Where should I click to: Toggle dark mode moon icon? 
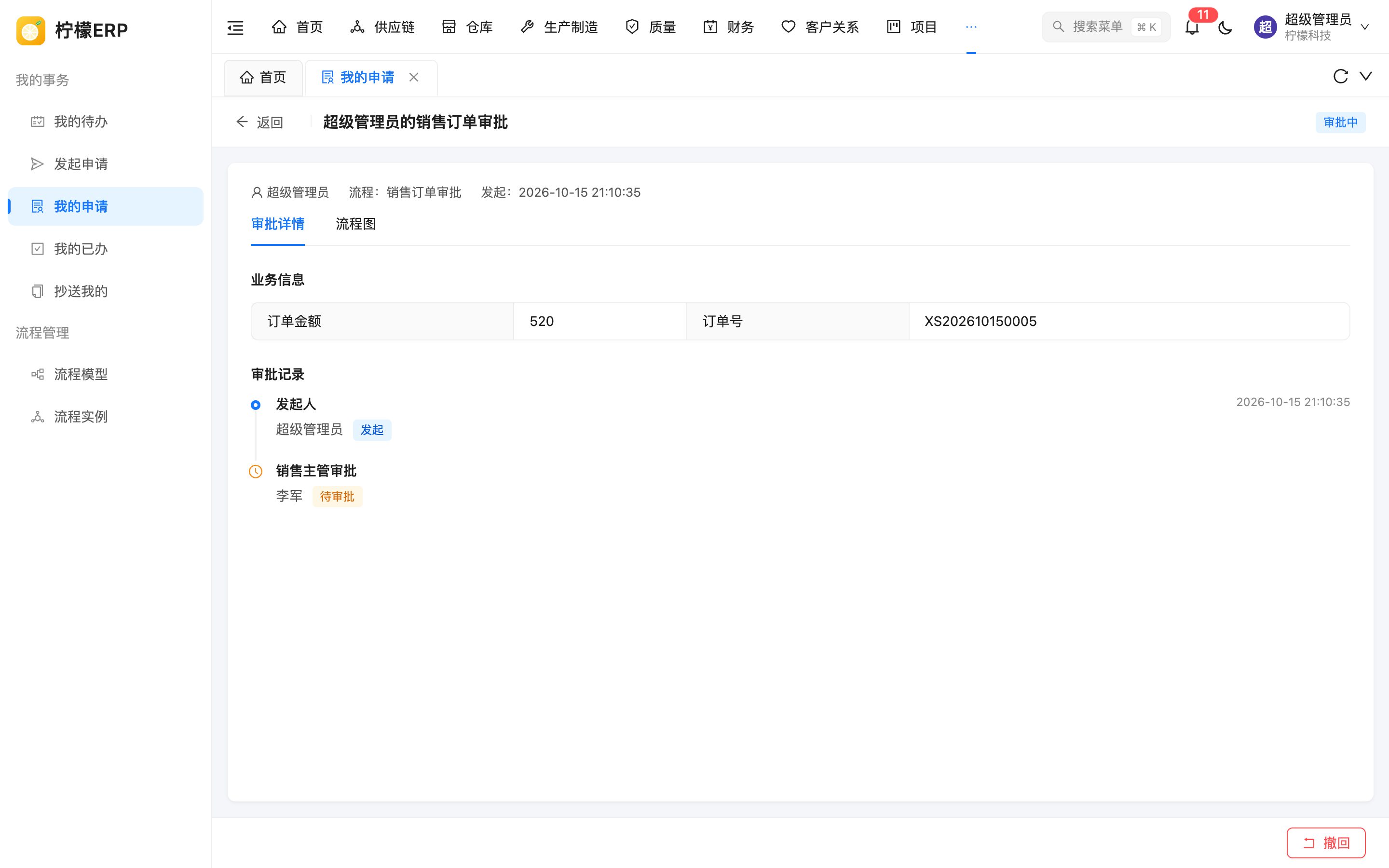coord(1225,27)
